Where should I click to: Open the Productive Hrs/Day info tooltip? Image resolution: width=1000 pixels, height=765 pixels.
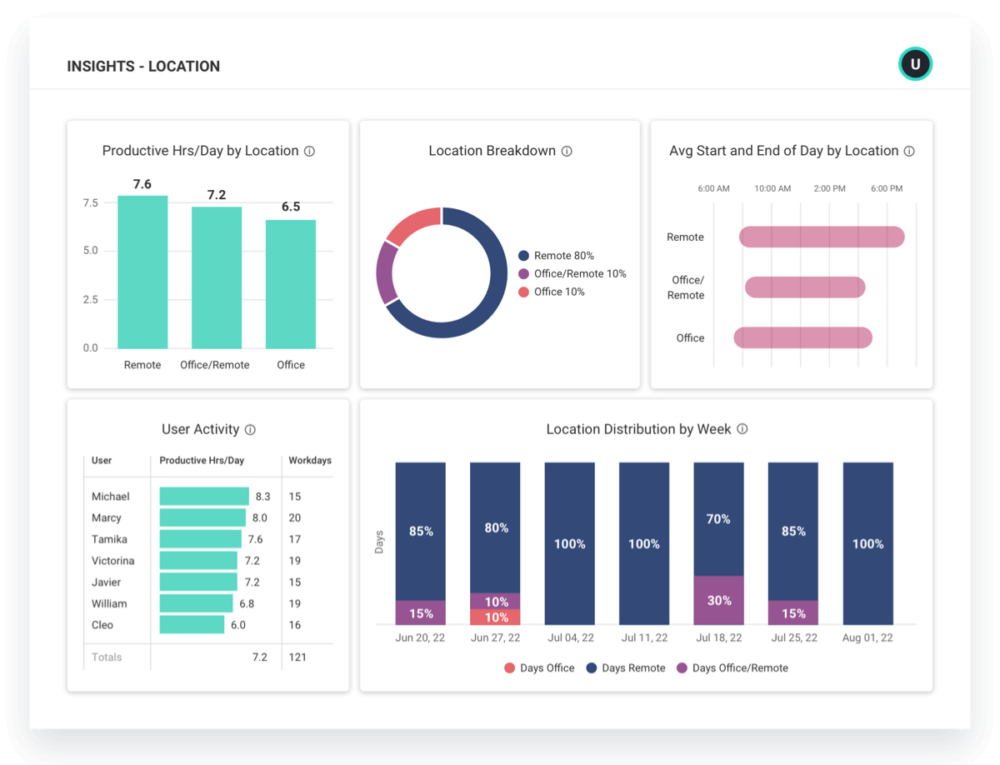310,151
